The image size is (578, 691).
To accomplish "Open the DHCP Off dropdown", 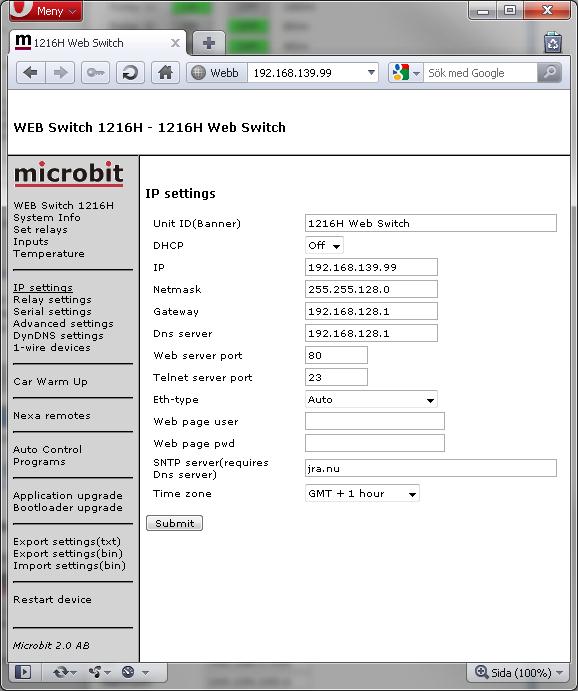I will click(x=324, y=245).
